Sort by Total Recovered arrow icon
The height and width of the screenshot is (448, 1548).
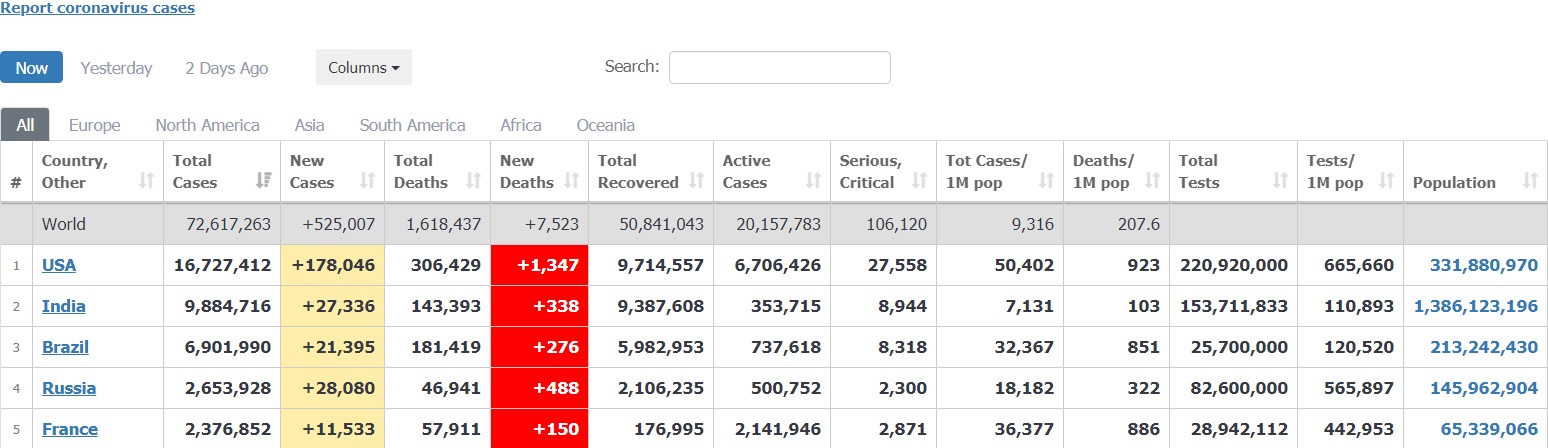(697, 181)
